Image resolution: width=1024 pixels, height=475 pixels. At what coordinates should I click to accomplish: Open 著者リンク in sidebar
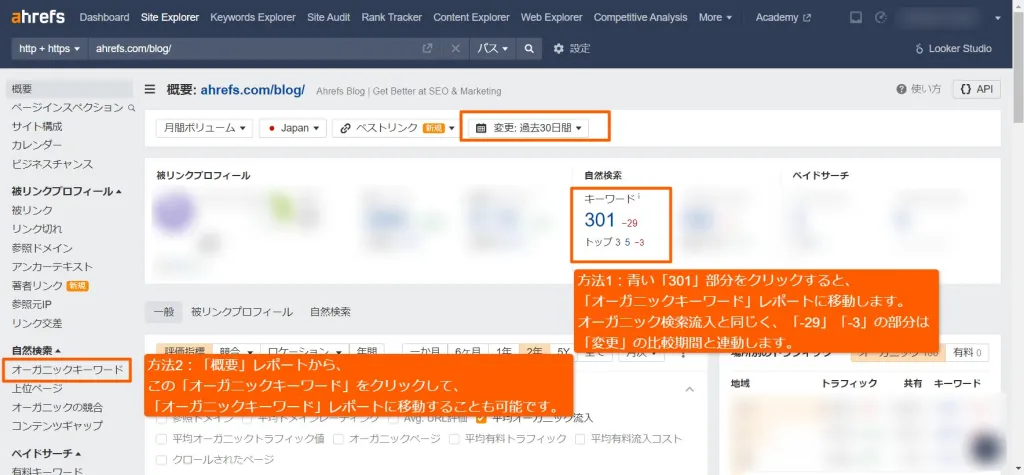coord(37,286)
